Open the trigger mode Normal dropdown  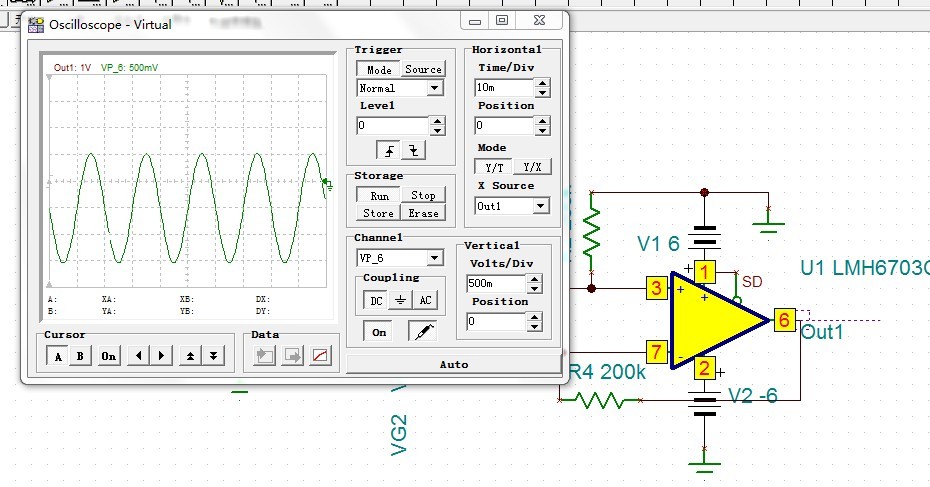435,88
